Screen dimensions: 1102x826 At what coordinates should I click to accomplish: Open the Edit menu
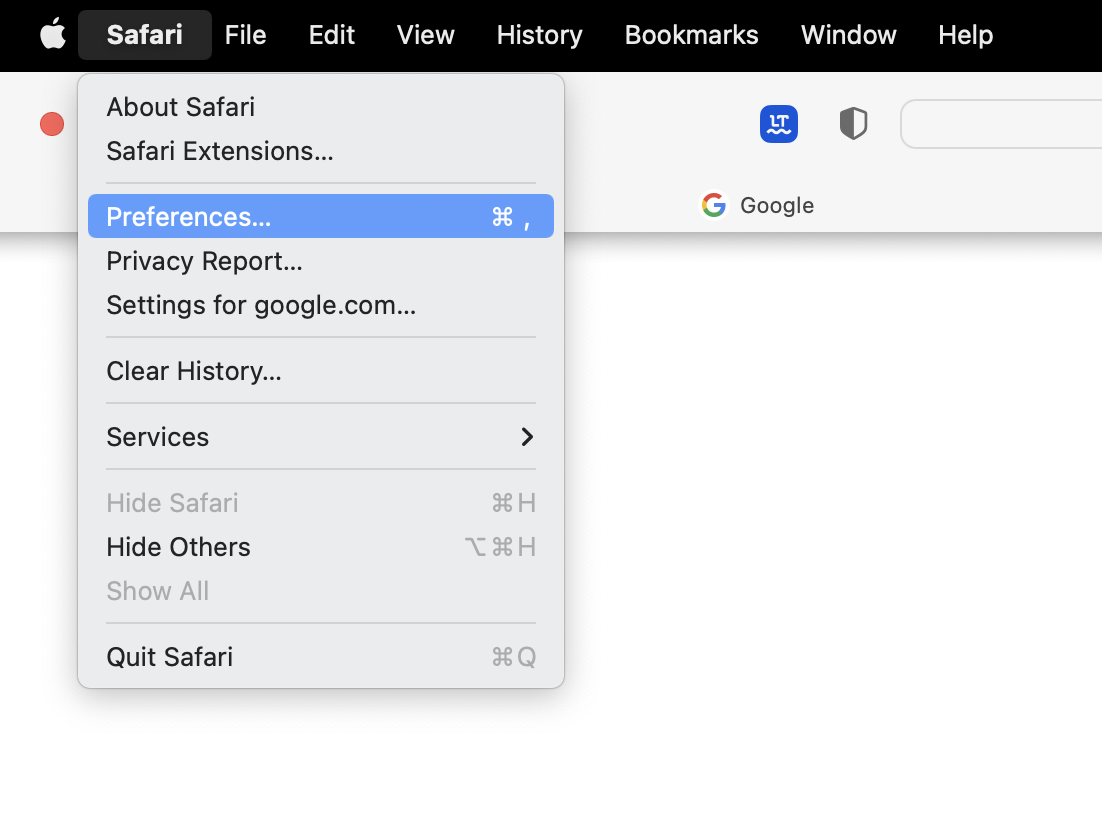[332, 35]
